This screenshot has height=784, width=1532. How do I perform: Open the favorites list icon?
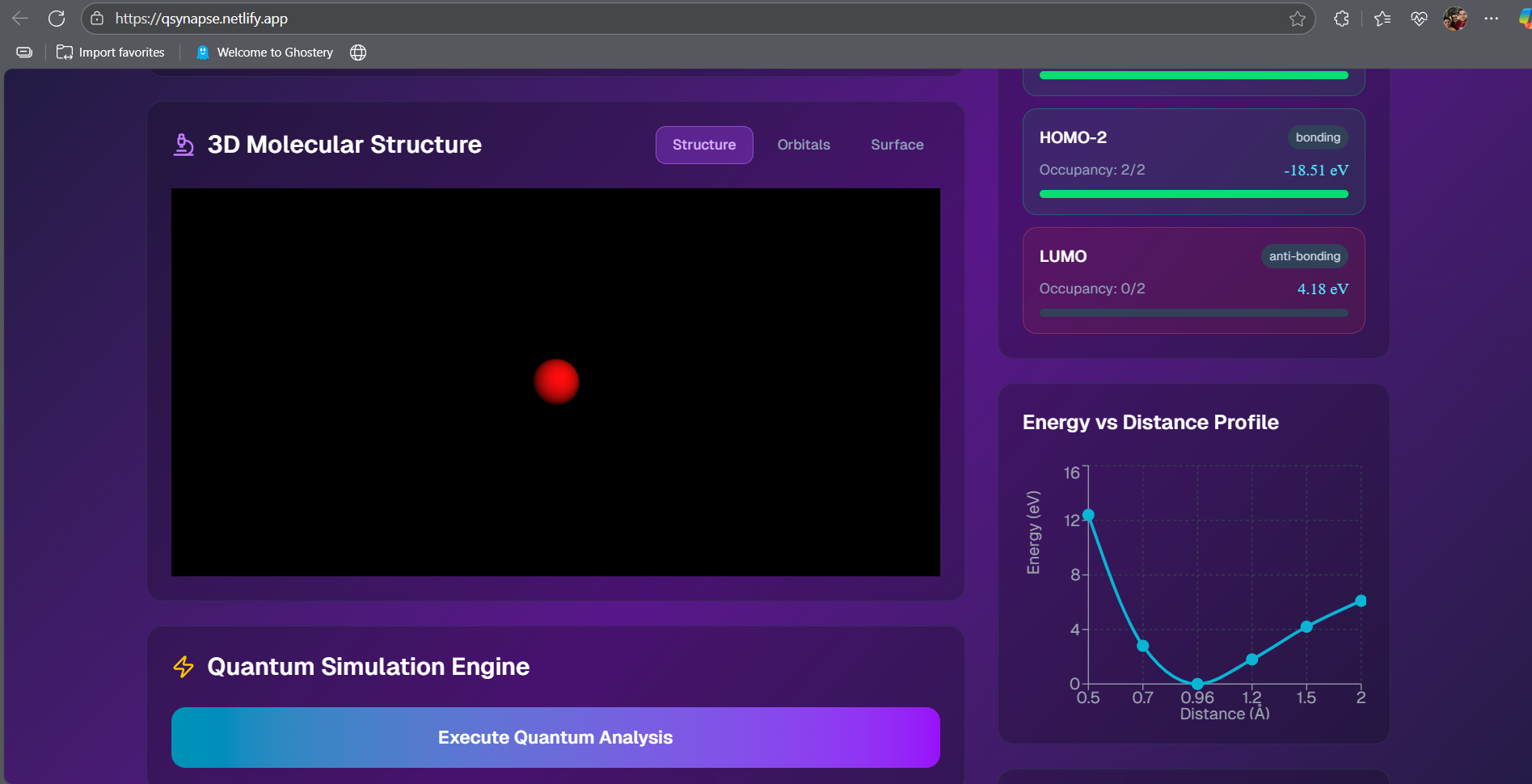(x=1382, y=19)
